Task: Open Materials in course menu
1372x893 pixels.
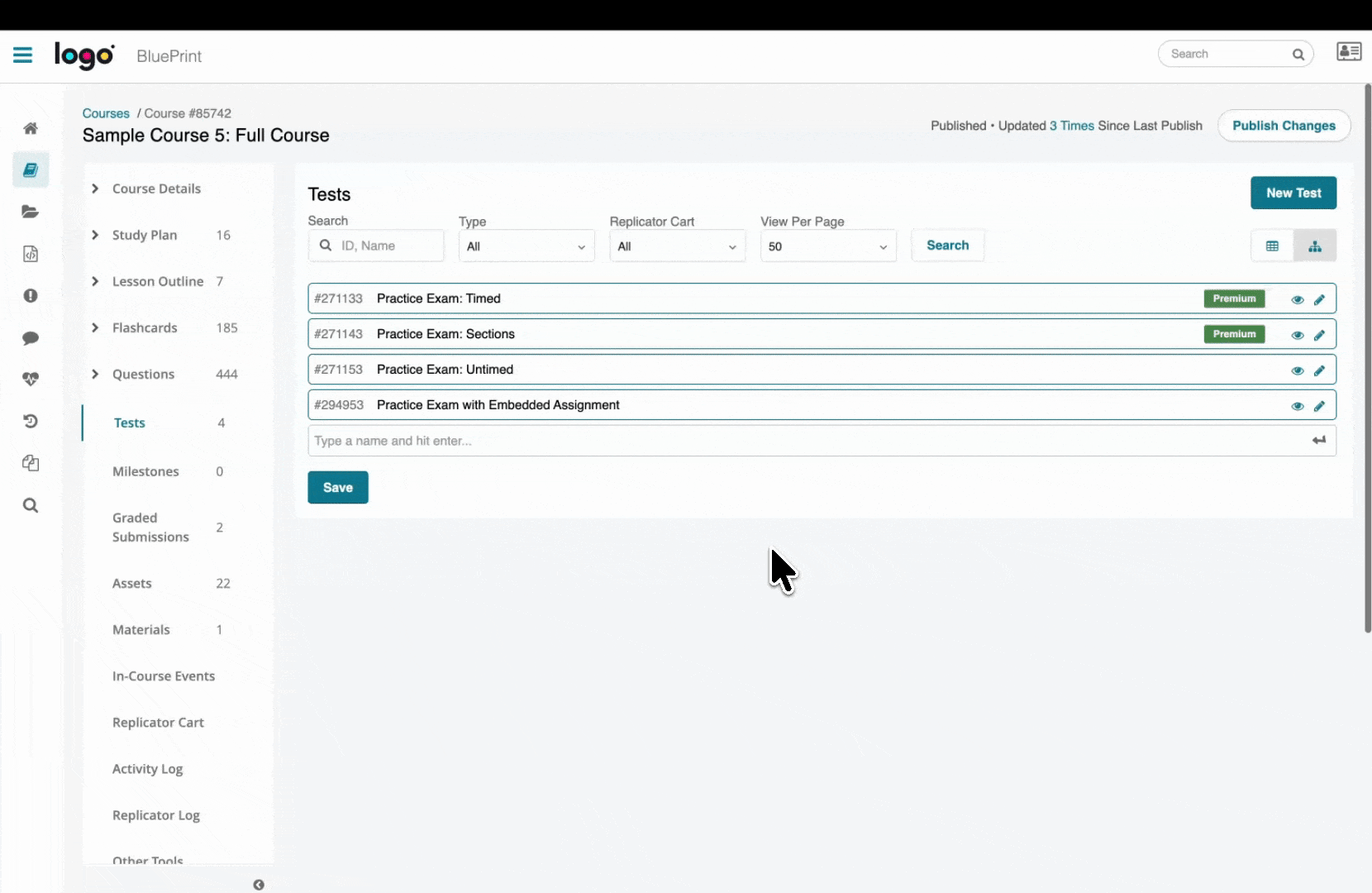Action: coord(141,629)
